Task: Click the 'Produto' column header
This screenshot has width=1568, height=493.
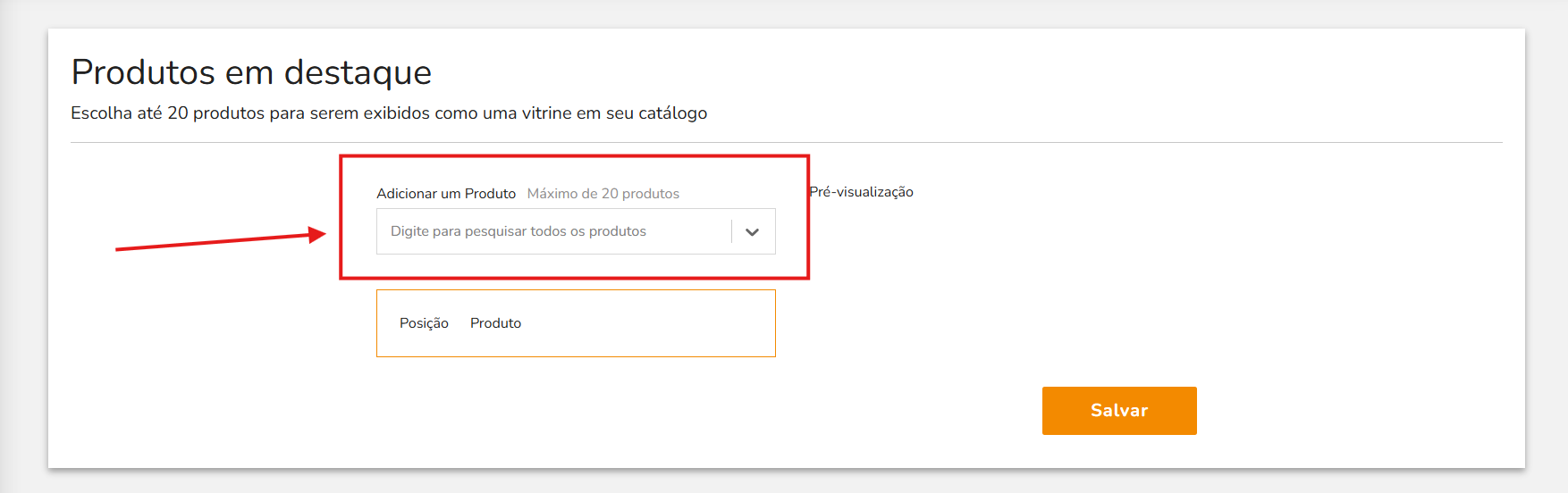Action: [495, 323]
